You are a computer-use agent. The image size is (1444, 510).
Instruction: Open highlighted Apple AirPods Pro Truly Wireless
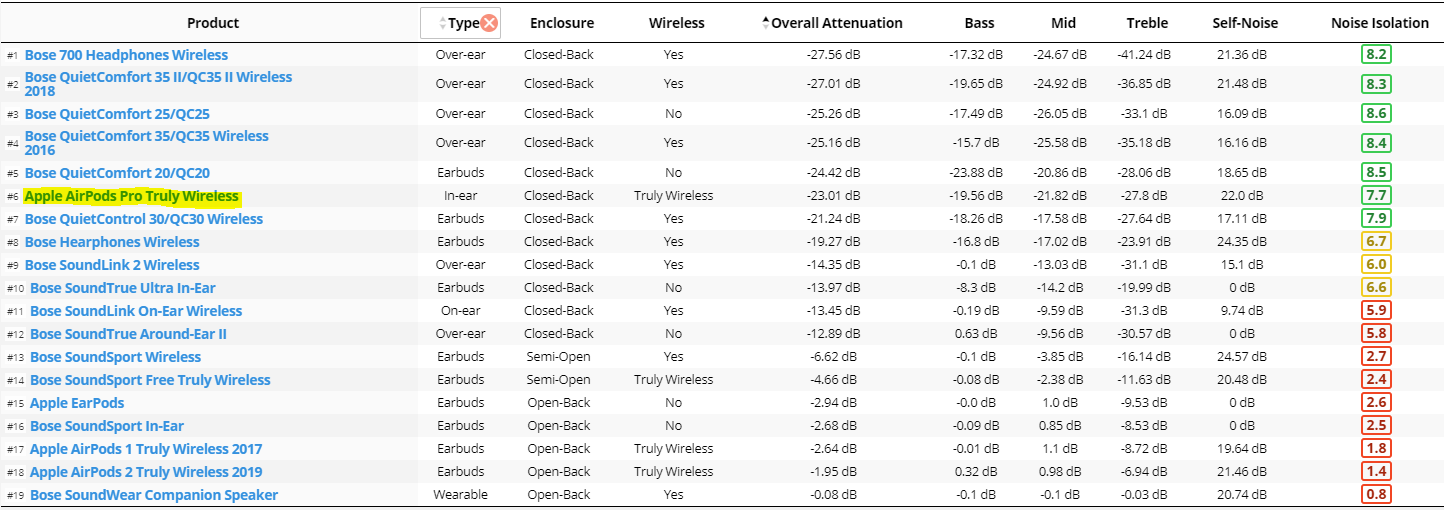coord(132,196)
